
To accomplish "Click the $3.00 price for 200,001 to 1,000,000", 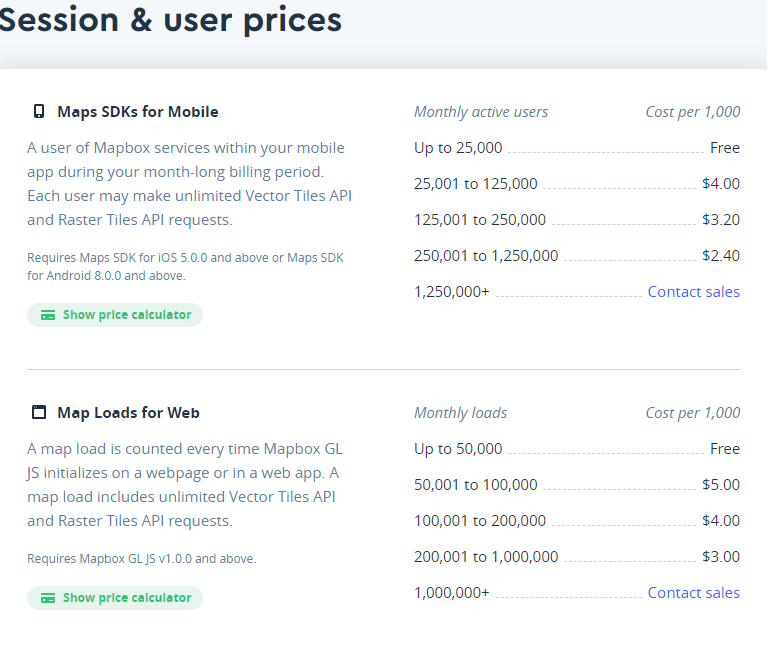I will [x=720, y=557].
